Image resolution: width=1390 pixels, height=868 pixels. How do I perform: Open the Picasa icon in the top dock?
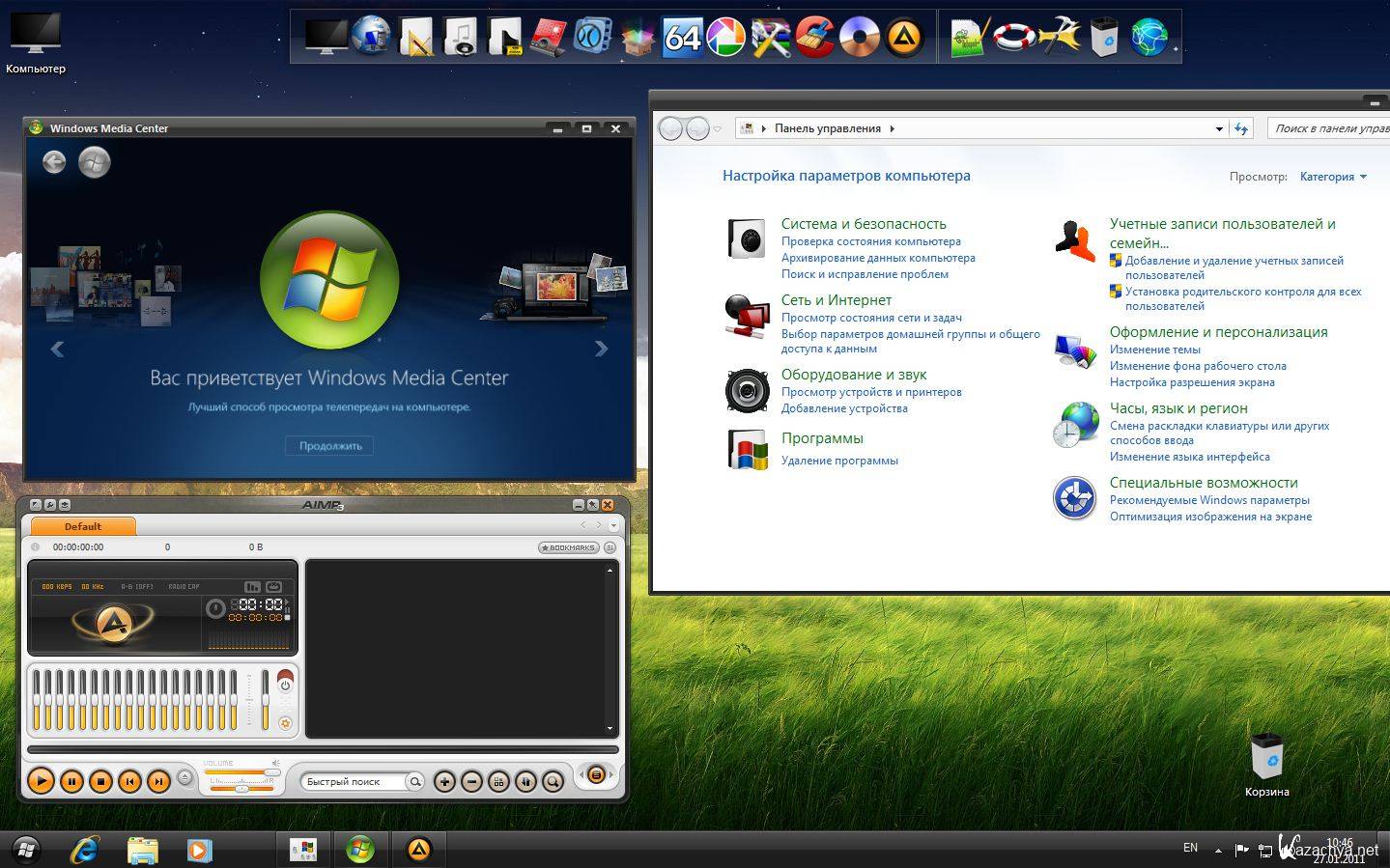(x=726, y=38)
